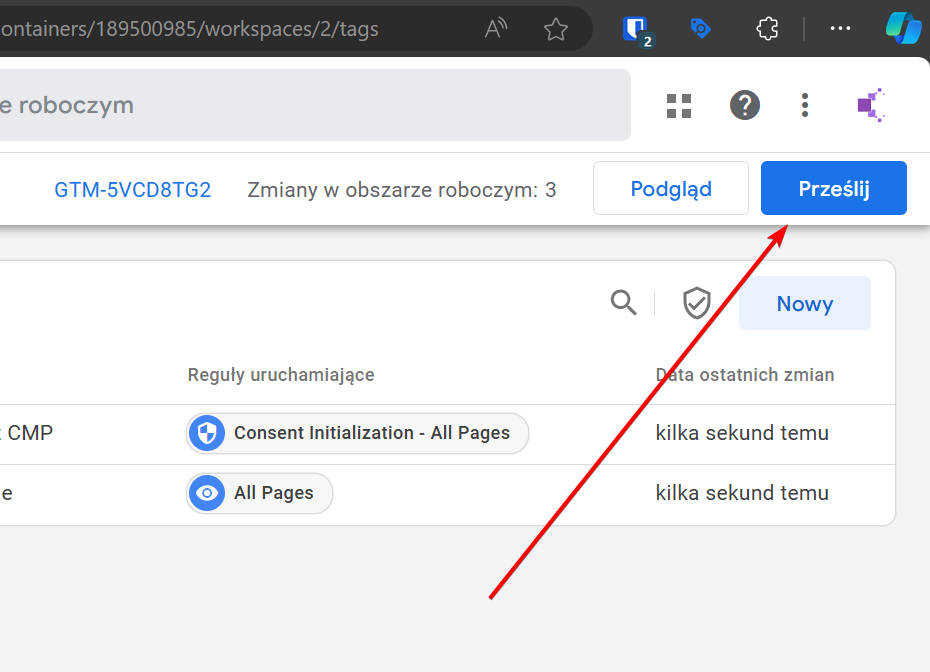The height and width of the screenshot is (672, 930).
Task: Open the browser Extensions puzzle icon
Action: (x=767, y=28)
